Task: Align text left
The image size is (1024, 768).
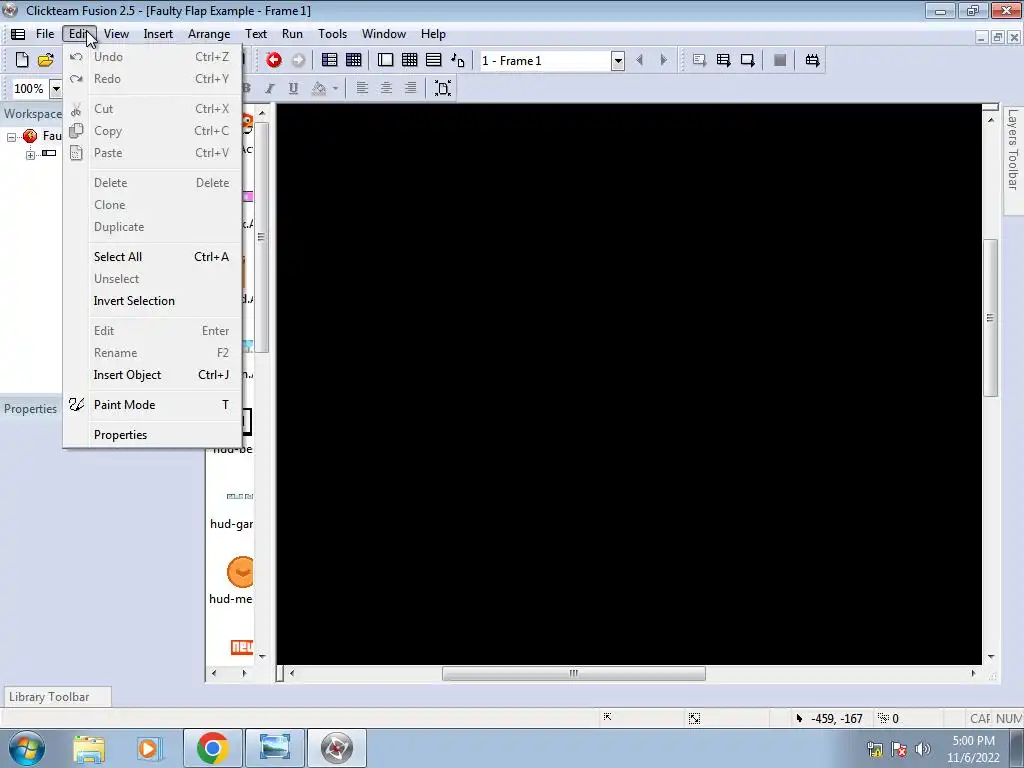Action: click(x=362, y=88)
